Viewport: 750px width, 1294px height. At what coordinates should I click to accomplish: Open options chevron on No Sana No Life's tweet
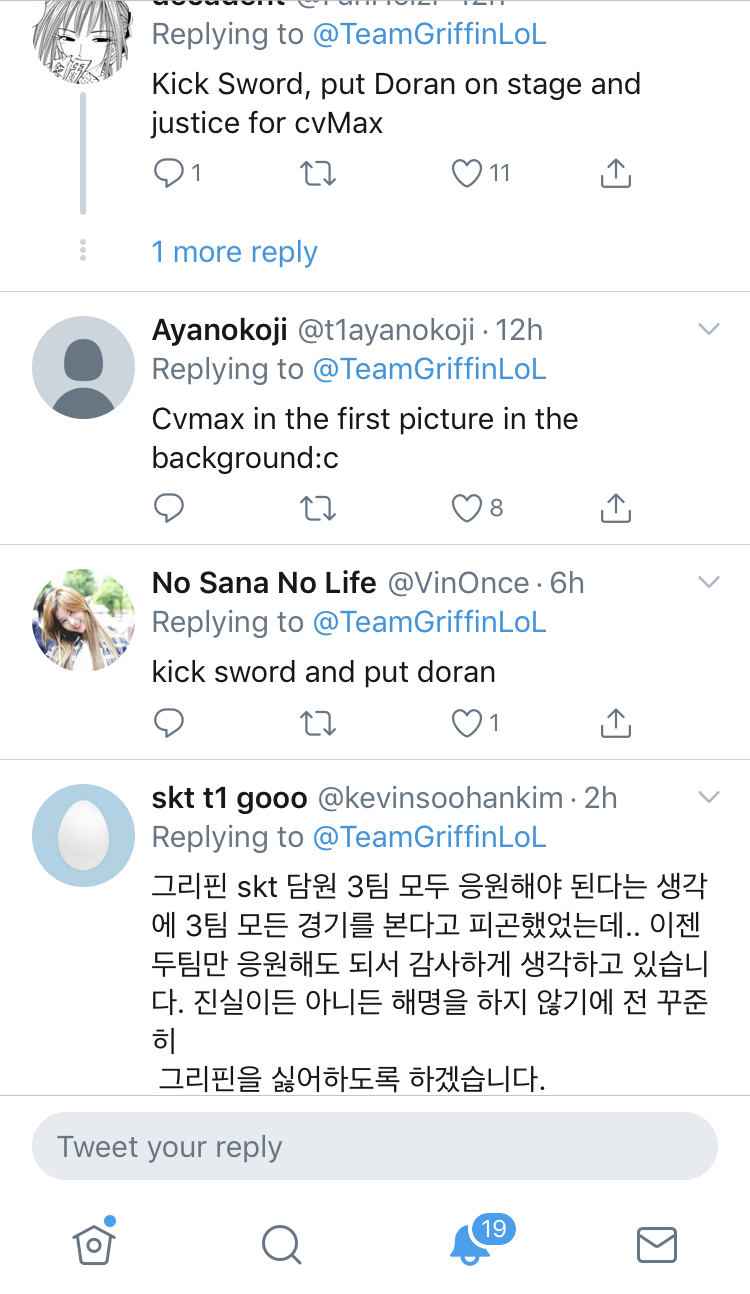click(x=708, y=582)
